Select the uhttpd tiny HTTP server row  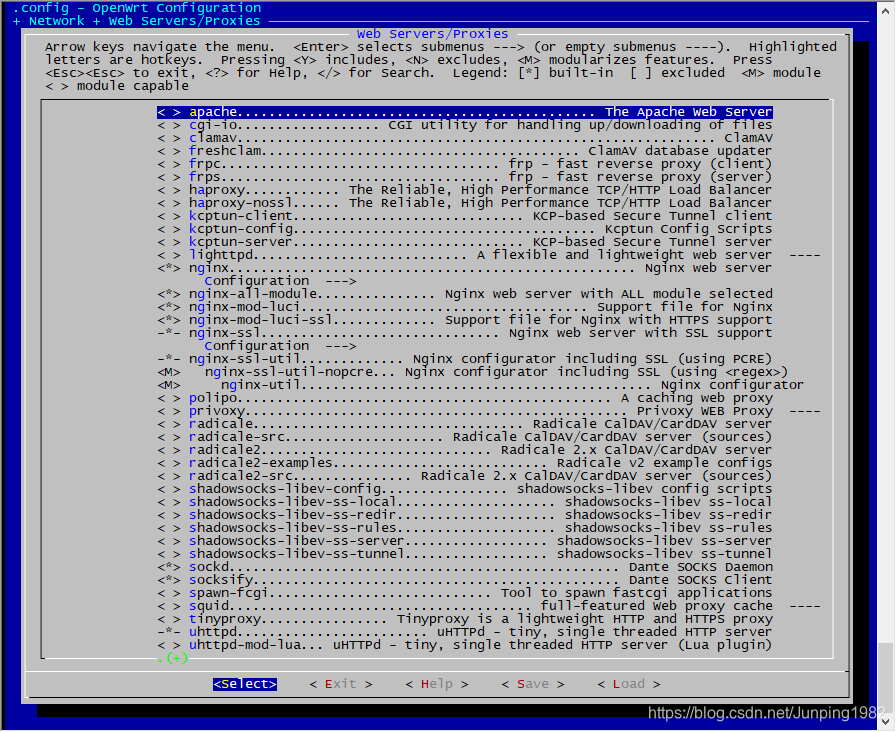[x=465, y=633]
